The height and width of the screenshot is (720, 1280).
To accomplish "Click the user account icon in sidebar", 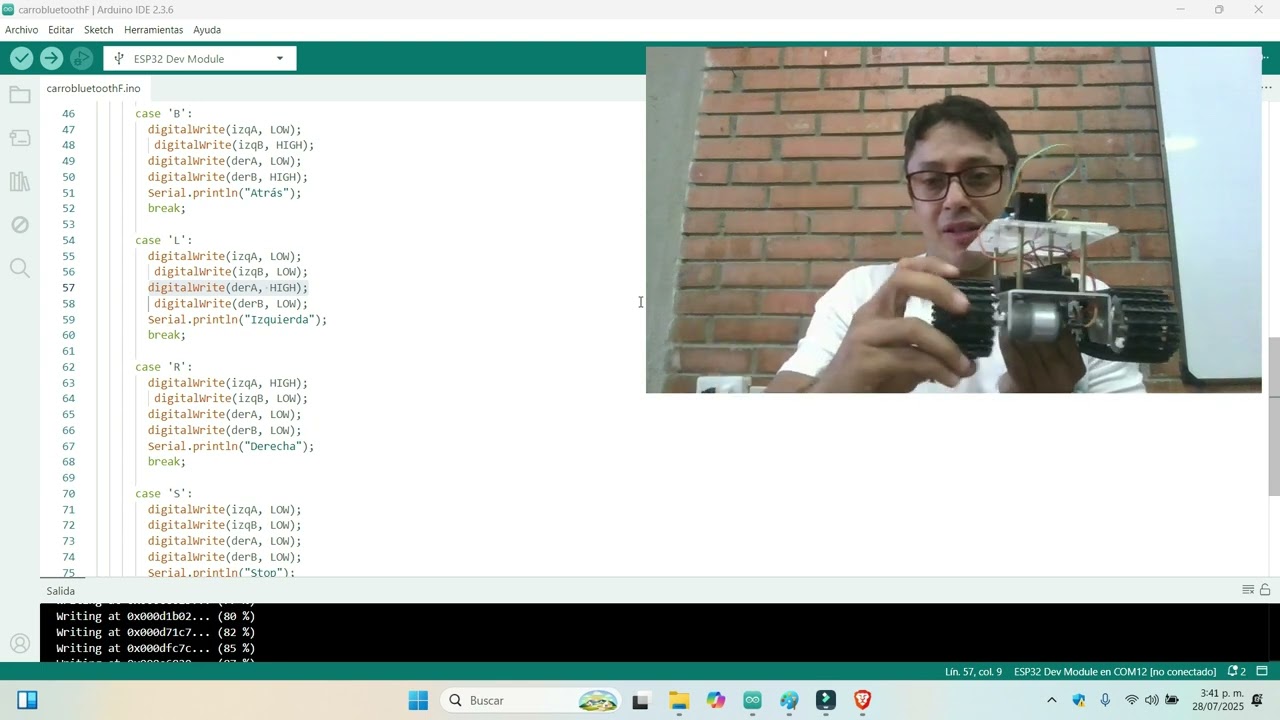I will [x=20, y=644].
